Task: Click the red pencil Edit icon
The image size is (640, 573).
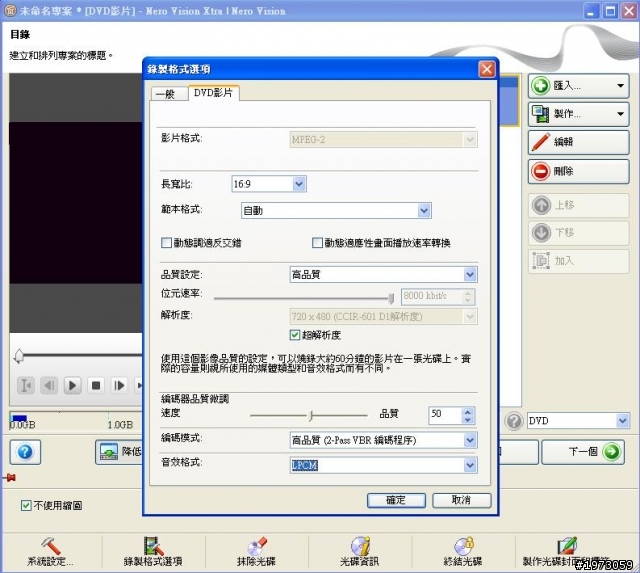Action: point(541,142)
